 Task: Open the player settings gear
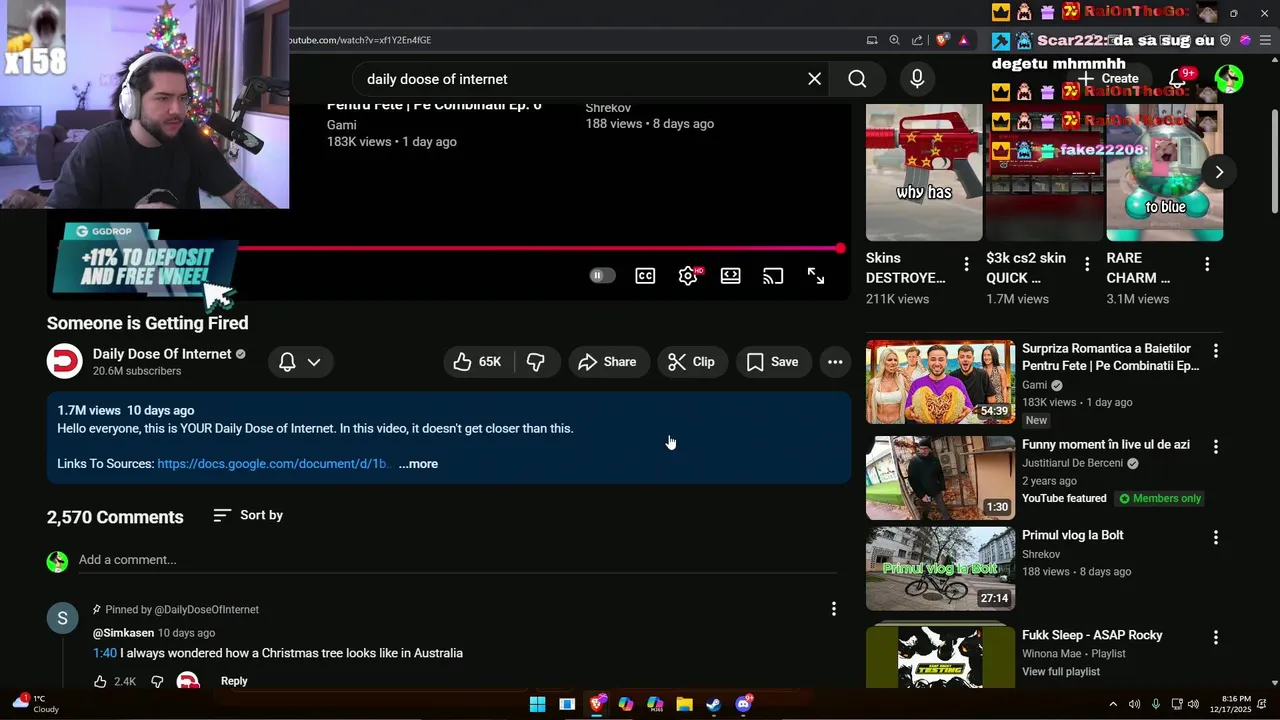tap(688, 276)
